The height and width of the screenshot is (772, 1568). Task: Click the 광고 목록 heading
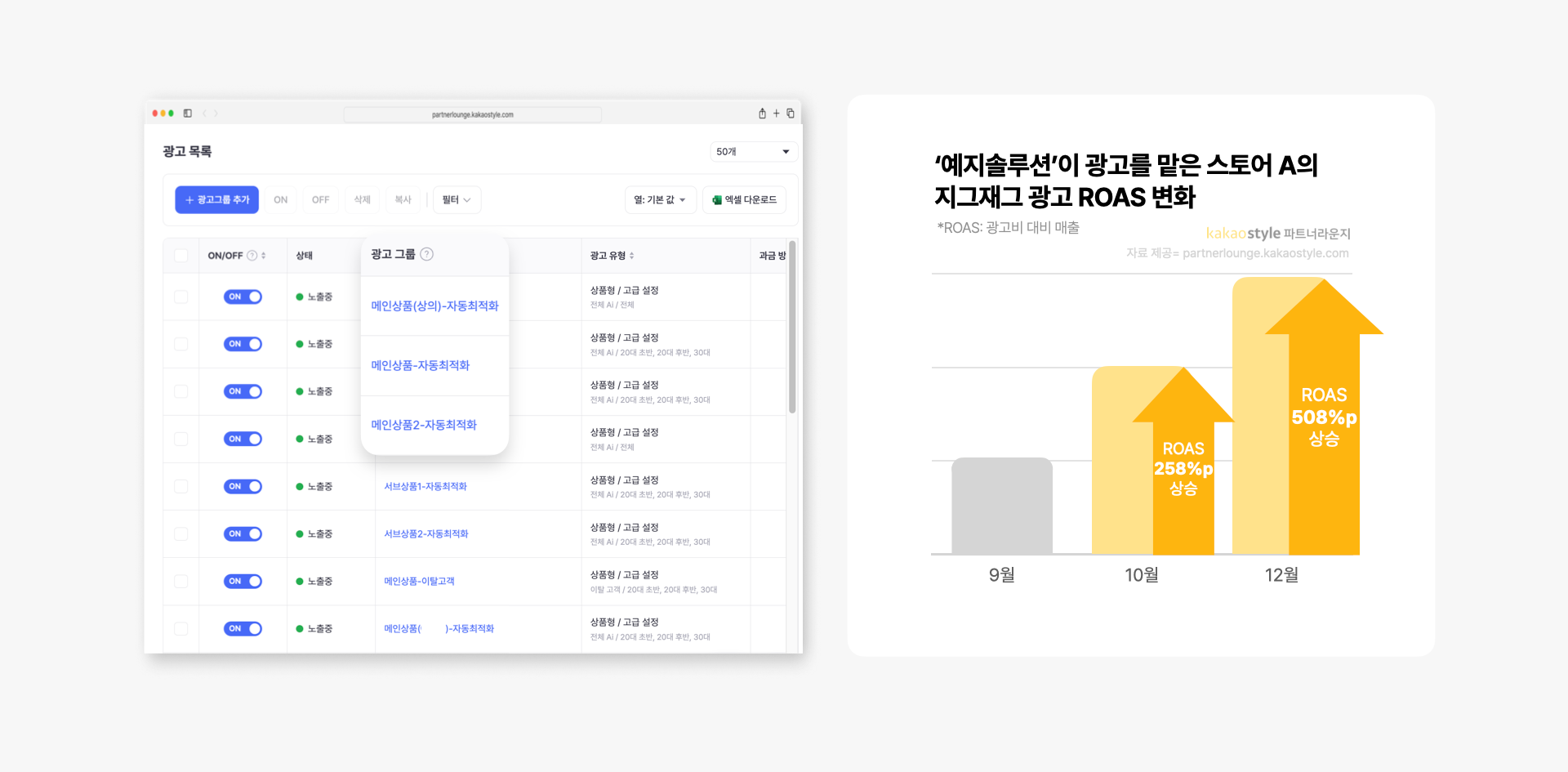(x=187, y=152)
